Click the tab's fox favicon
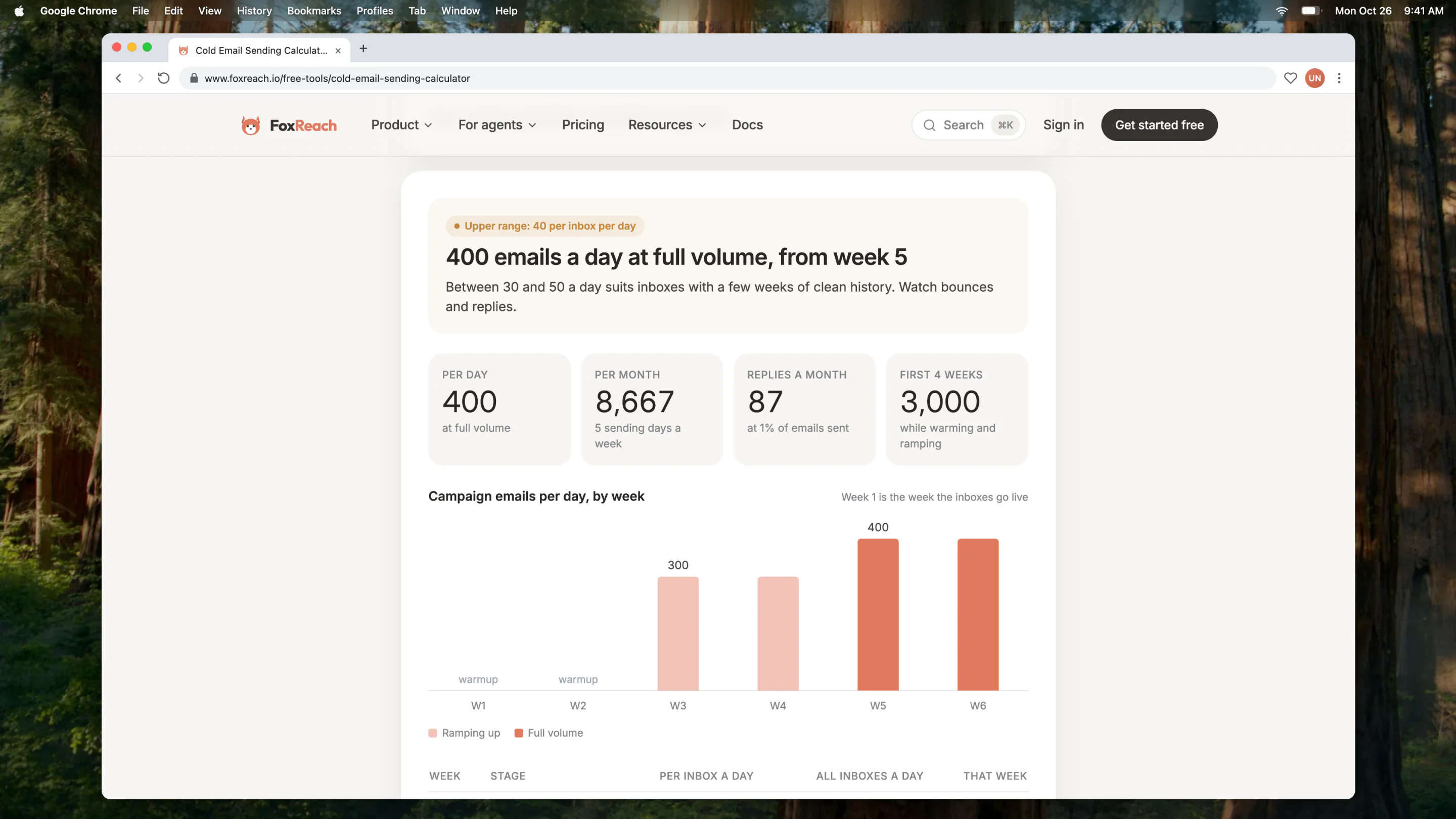This screenshot has height=819, width=1456. (x=183, y=51)
